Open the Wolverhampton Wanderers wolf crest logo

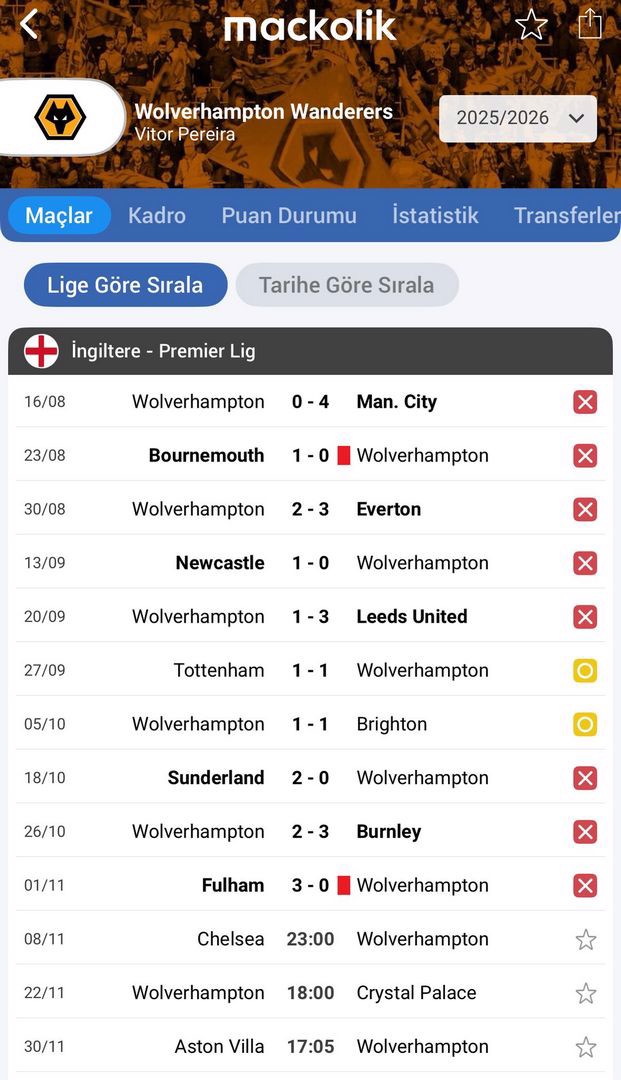(60, 117)
